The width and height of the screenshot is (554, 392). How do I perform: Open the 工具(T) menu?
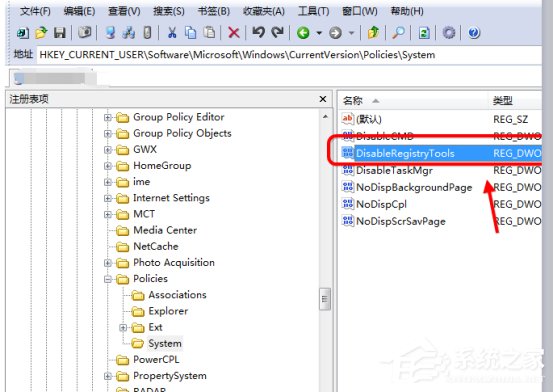313,11
